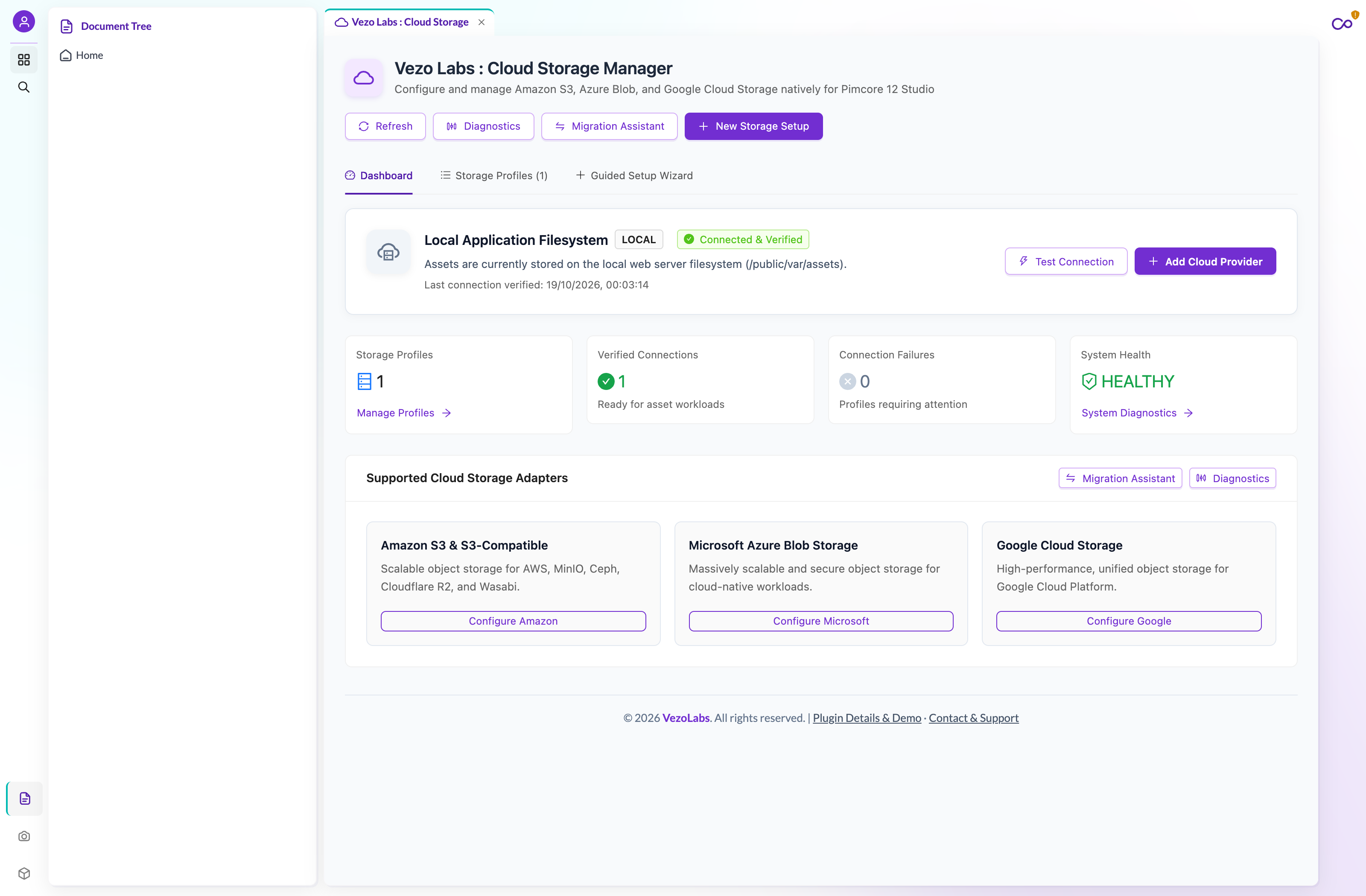Image resolution: width=1366 pixels, height=896 pixels.
Task: Open Migration Assistant in the adapters section
Action: pos(1120,478)
